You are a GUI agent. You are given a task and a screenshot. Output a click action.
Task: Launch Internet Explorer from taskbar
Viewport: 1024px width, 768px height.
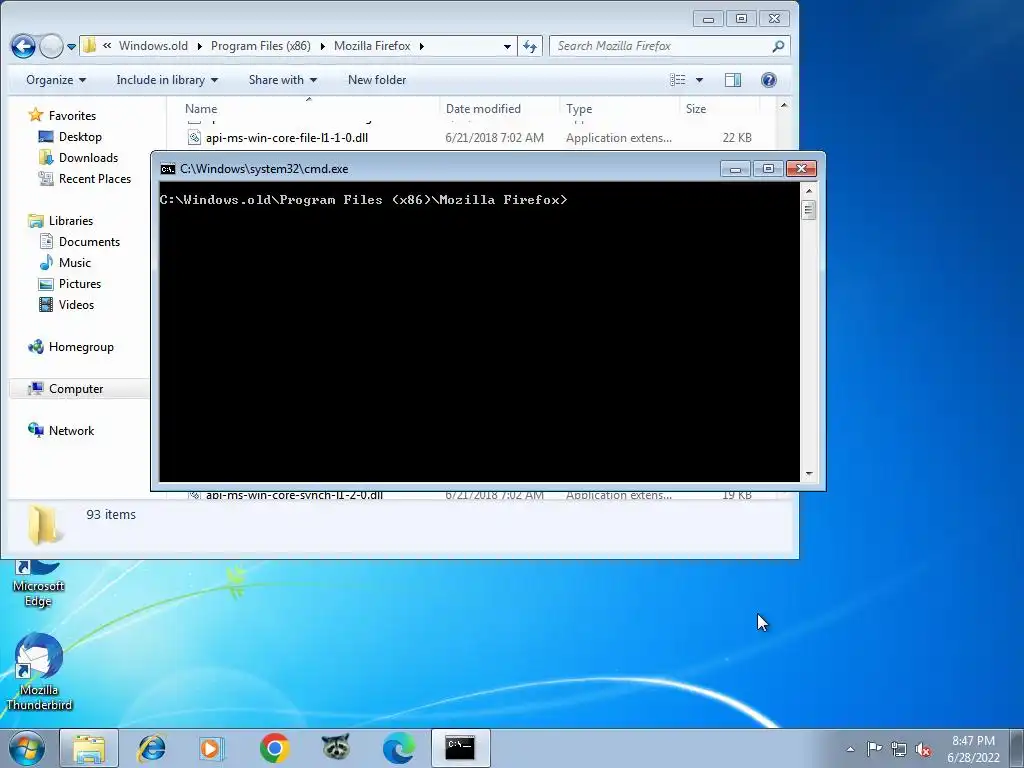point(152,748)
